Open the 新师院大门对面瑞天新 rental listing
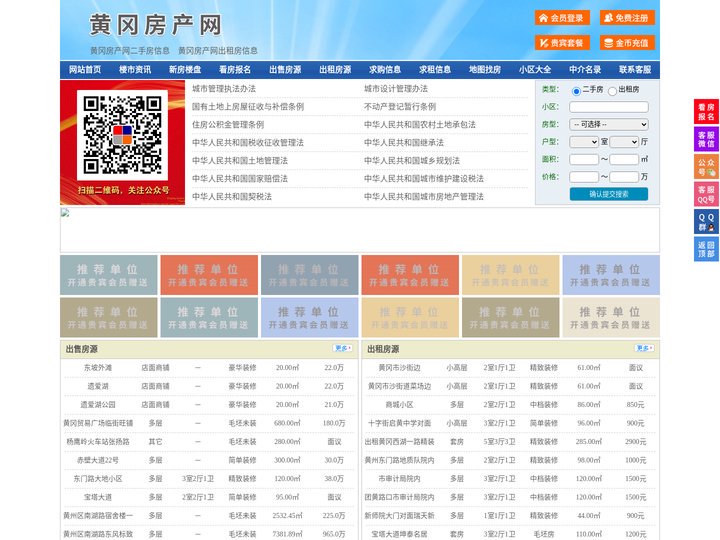Viewport: 720px width, 540px height. [x=399, y=516]
